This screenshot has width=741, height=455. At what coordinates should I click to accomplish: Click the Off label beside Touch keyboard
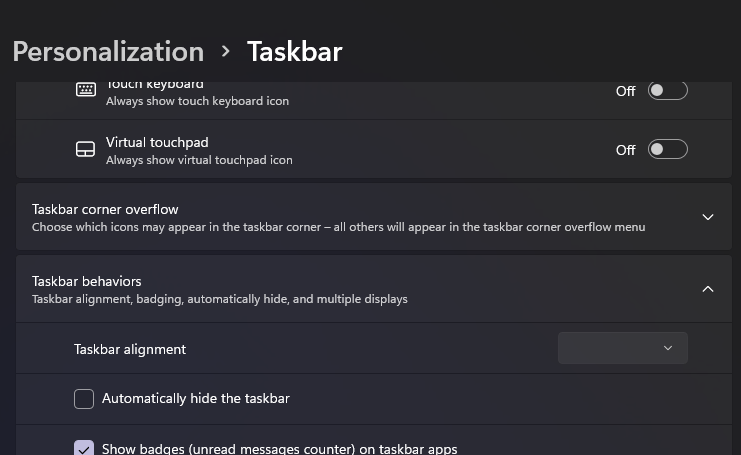coord(625,91)
